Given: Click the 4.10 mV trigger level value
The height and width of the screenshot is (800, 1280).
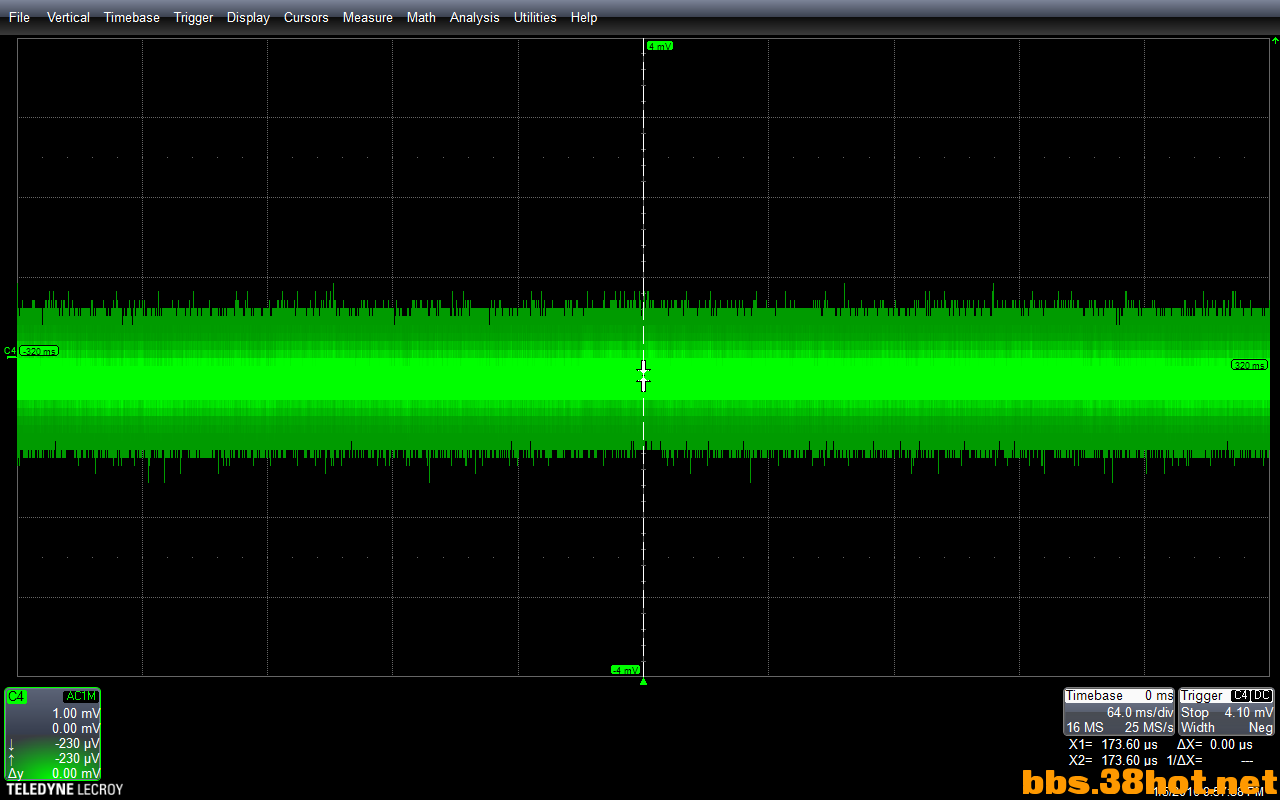Looking at the screenshot, I should click(x=1248, y=712).
